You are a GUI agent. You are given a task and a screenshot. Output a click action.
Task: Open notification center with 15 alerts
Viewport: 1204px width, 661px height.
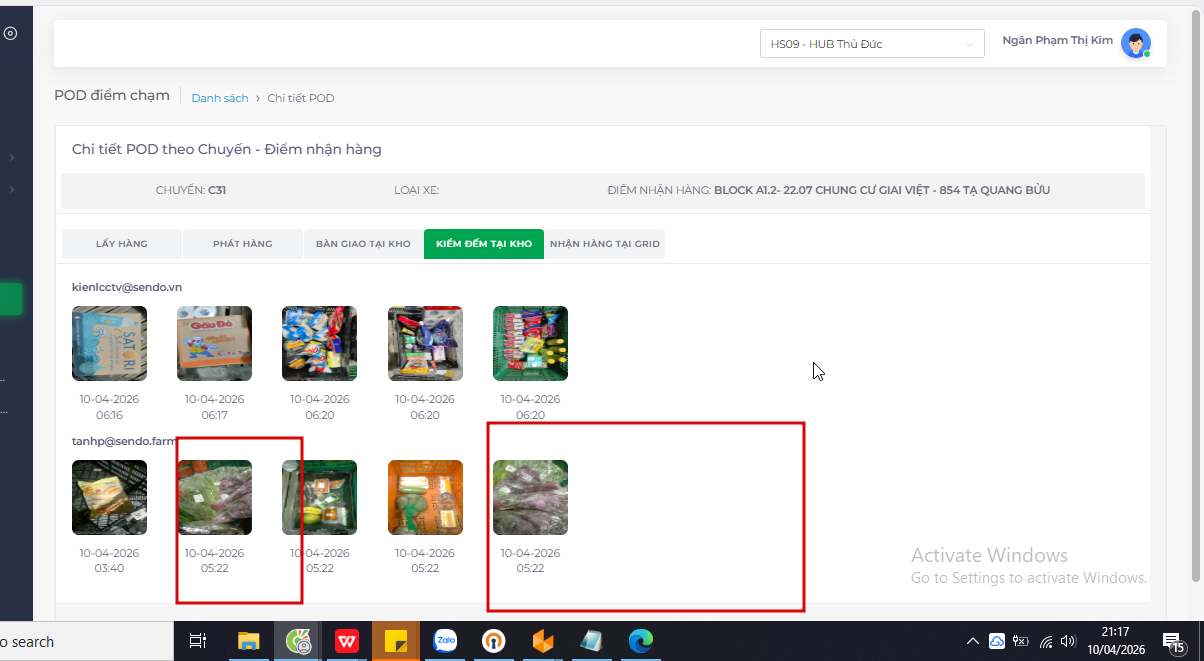1174,642
